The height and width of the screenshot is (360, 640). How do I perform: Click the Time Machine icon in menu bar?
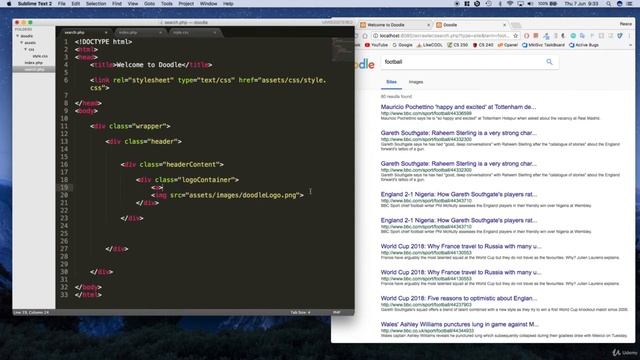point(489,4)
